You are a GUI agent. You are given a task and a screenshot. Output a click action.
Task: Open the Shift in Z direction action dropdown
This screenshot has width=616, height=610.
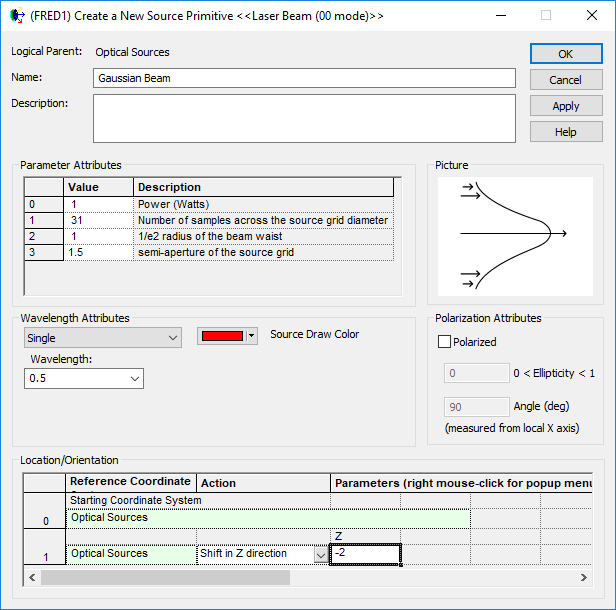click(x=320, y=554)
